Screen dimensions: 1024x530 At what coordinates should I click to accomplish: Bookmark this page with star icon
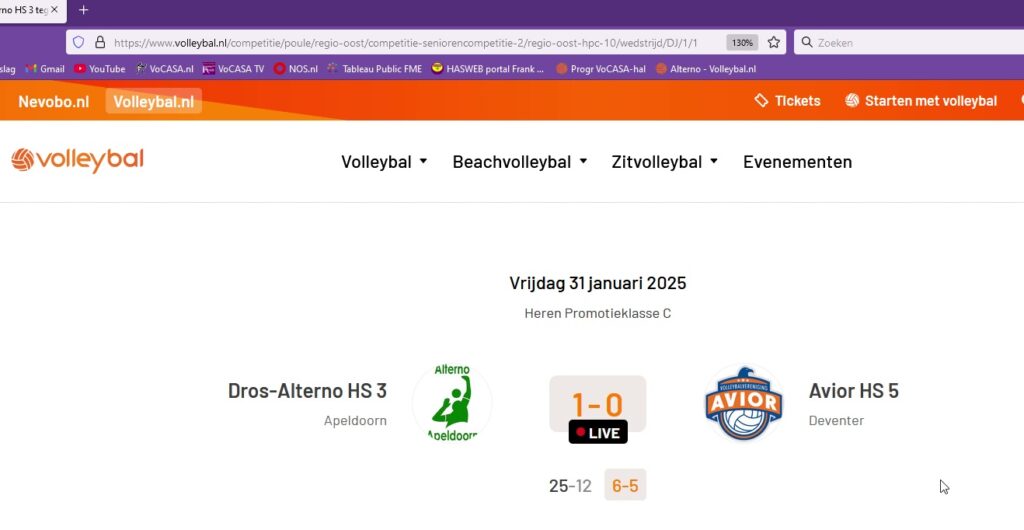click(x=773, y=43)
